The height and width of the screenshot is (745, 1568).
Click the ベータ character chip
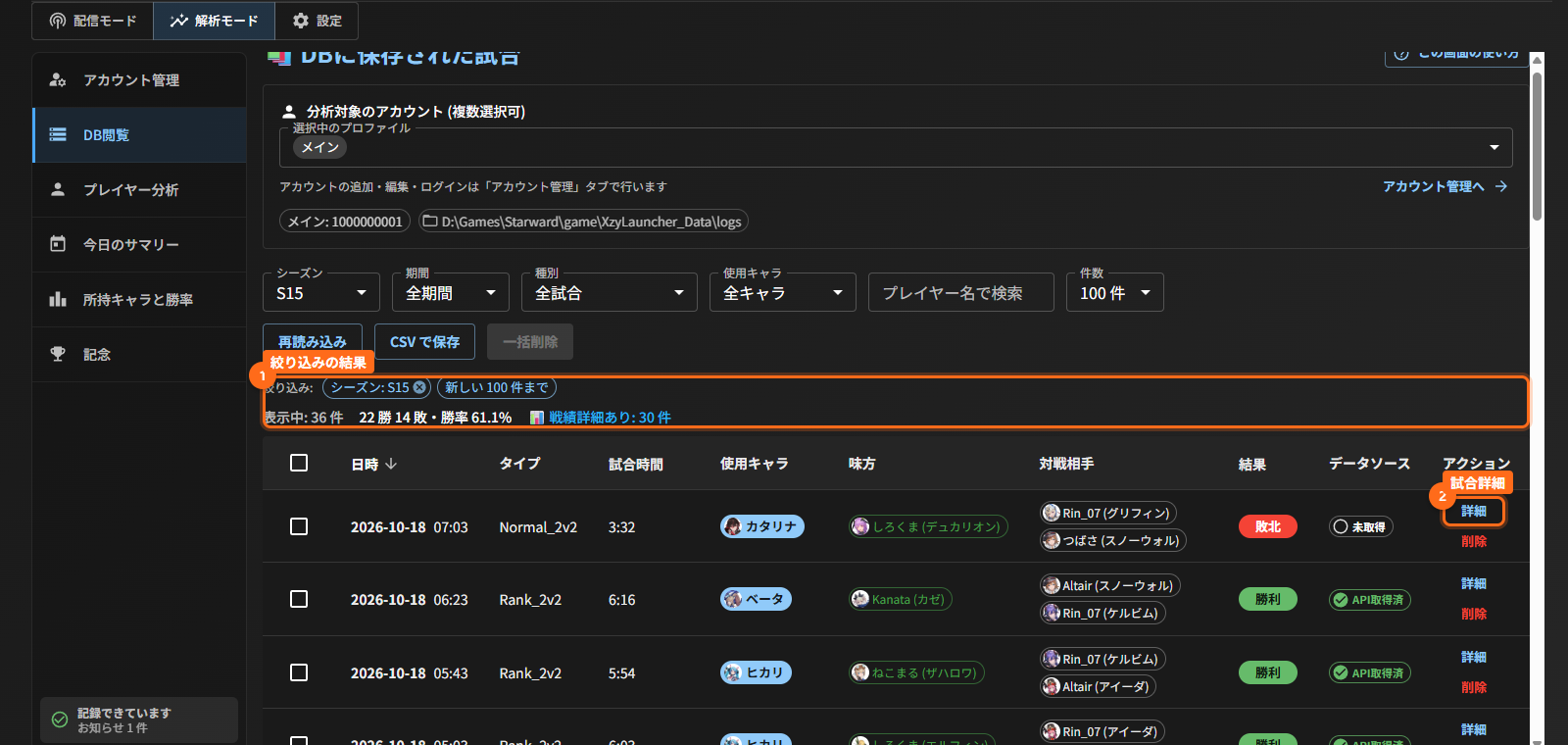click(x=756, y=599)
